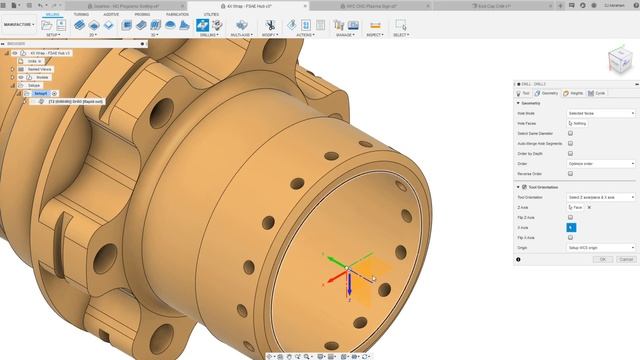Click the Measure ruler icon
This screenshot has height=360, width=640.
[x=375, y=25]
